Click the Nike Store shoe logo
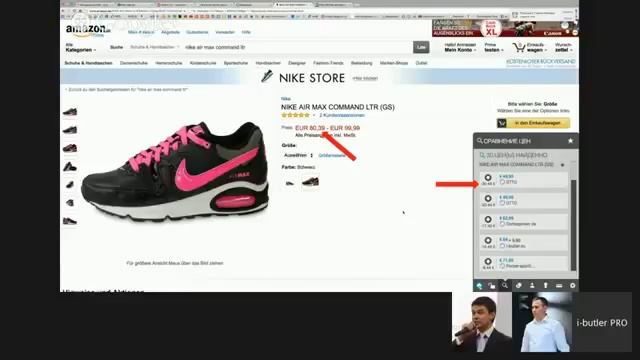 [267, 76]
